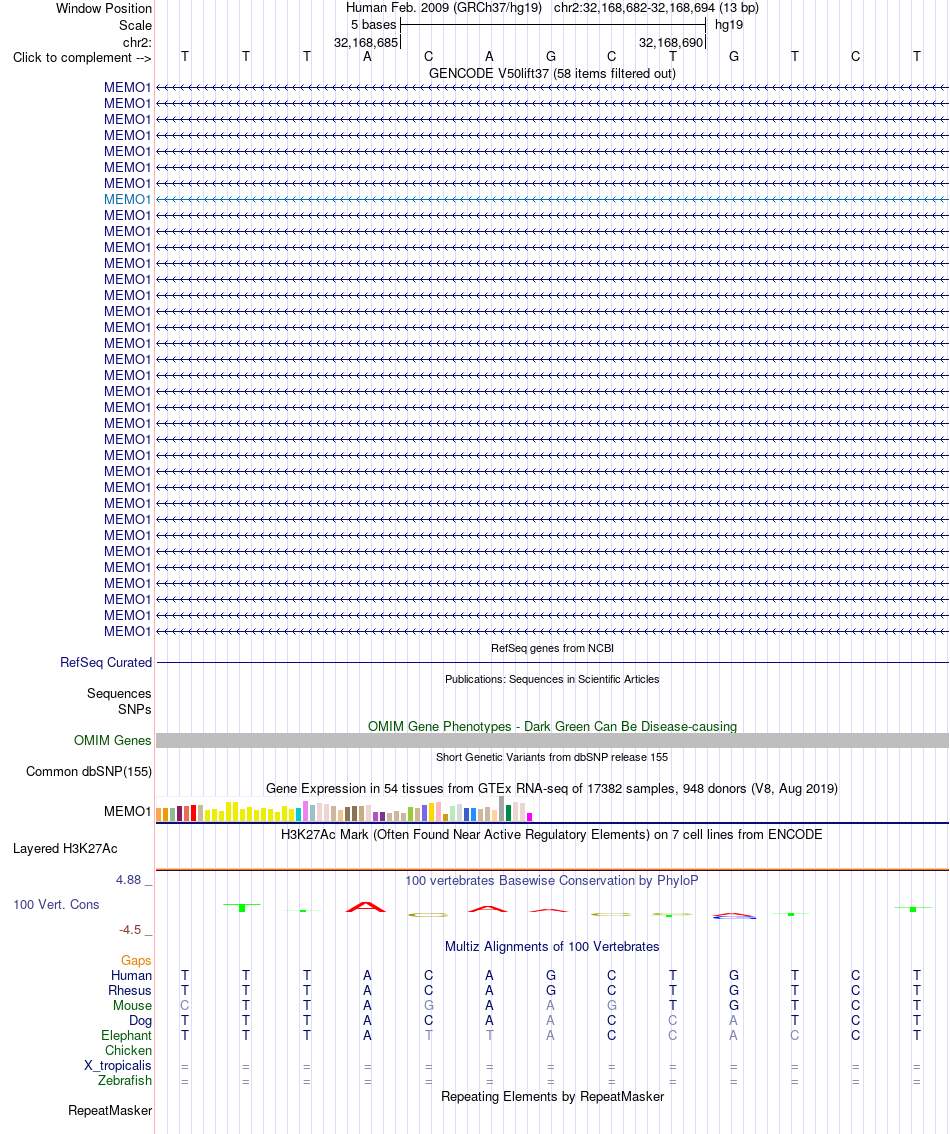
Task: Select the Rhesus alignment row label
Action: coord(129,991)
